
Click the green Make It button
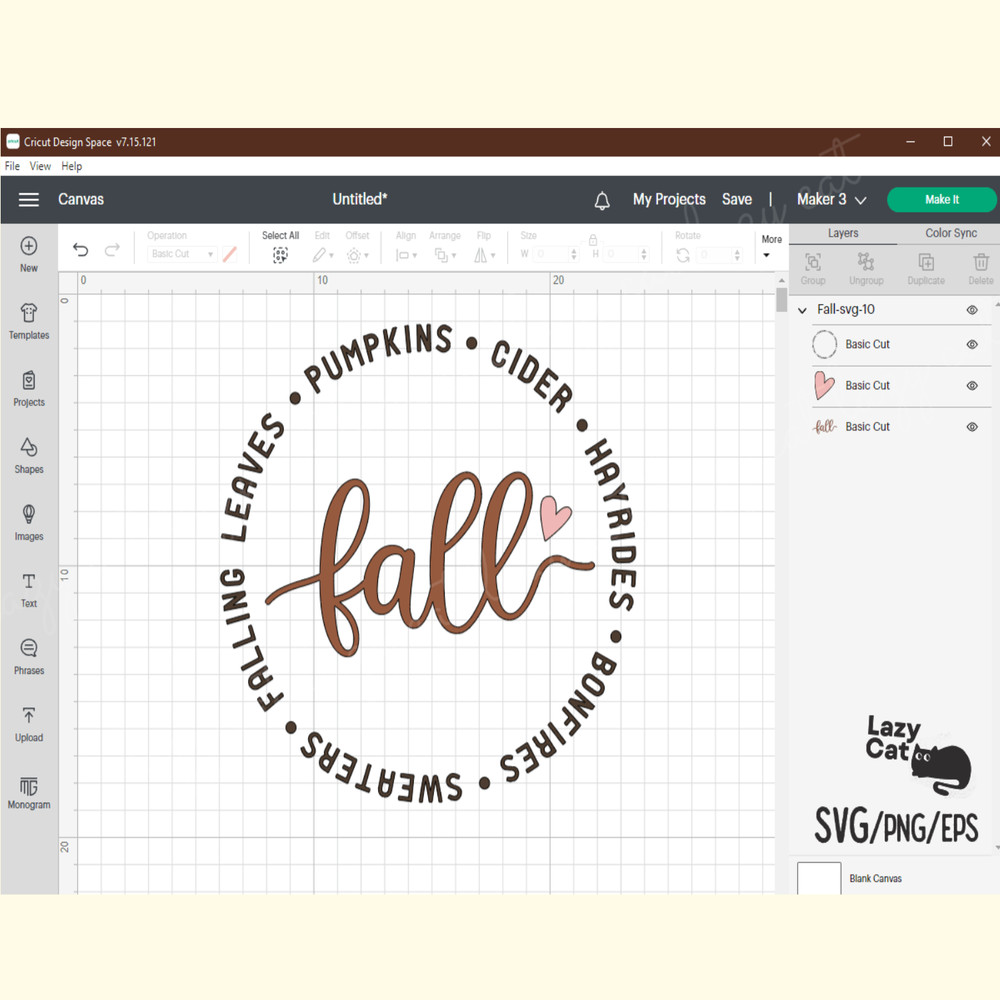[x=941, y=200]
